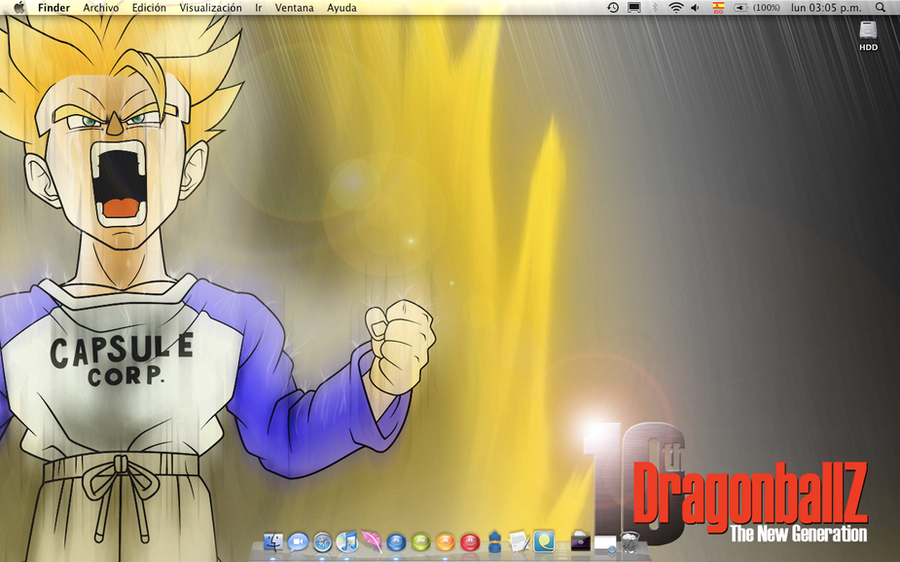900x562 pixels.
Task: Open the white window stack in Dock
Action: tap(605, 543)
